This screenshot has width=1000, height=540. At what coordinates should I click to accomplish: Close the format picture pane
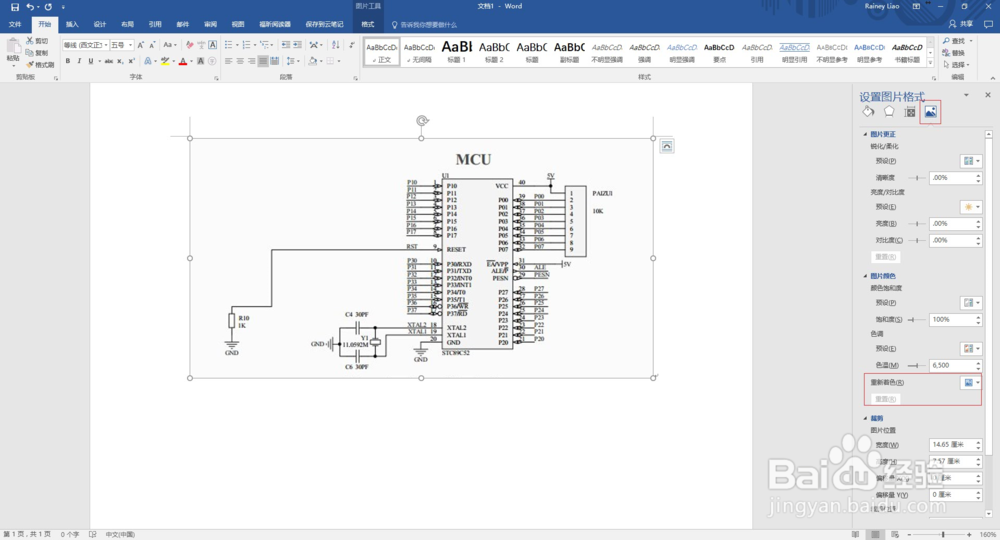click(988, 94)
